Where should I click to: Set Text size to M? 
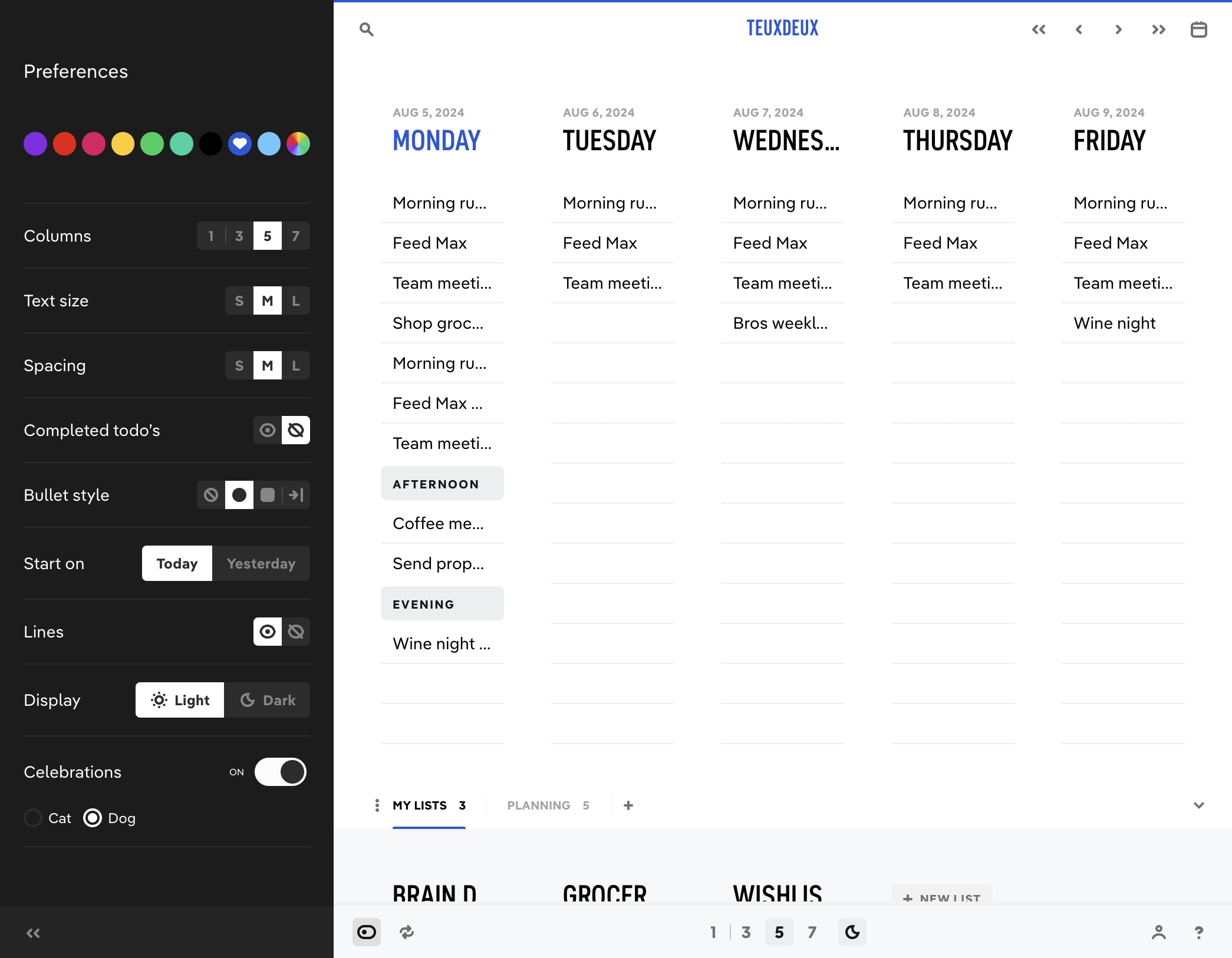point(268,300)
